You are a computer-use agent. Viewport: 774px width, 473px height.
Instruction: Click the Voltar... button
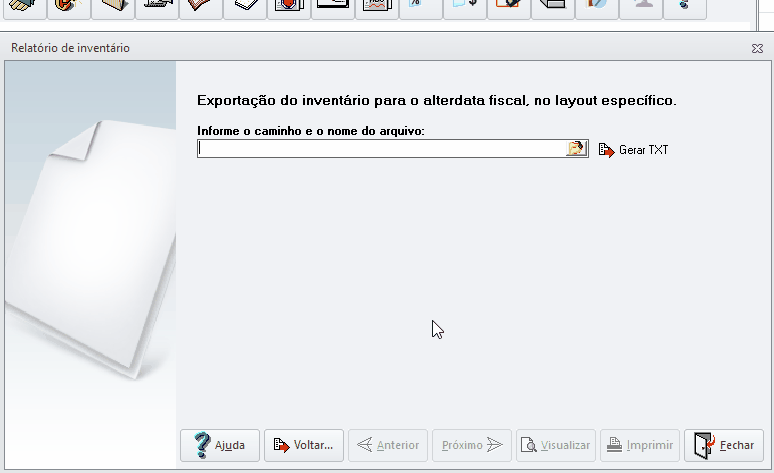click(x=304, y=445)
